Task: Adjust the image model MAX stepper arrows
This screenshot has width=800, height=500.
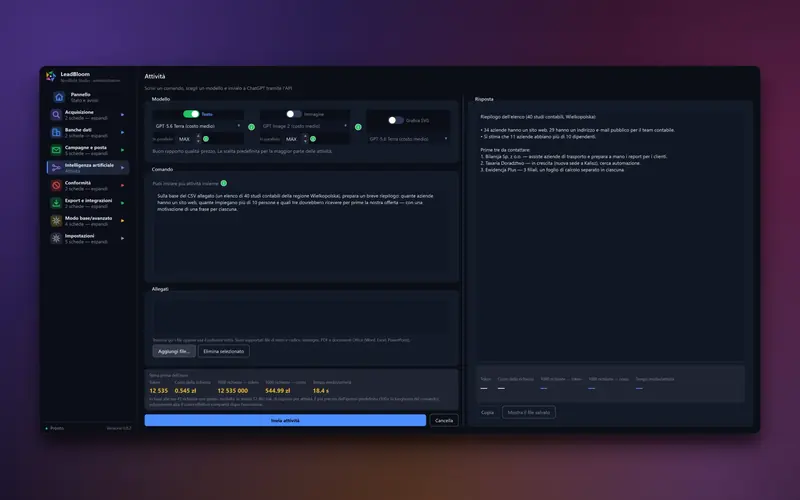Action: (305, 139)
